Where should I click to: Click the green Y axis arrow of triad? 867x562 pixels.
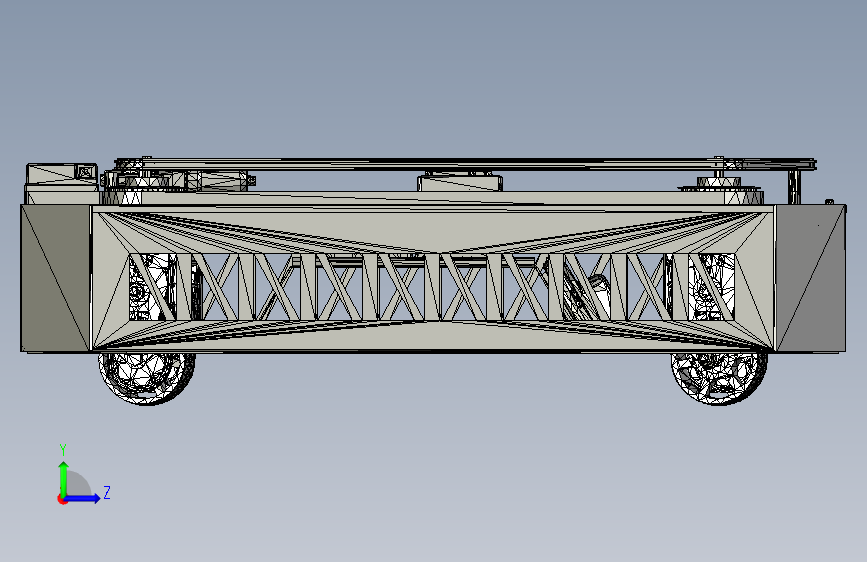click(64, 478)
